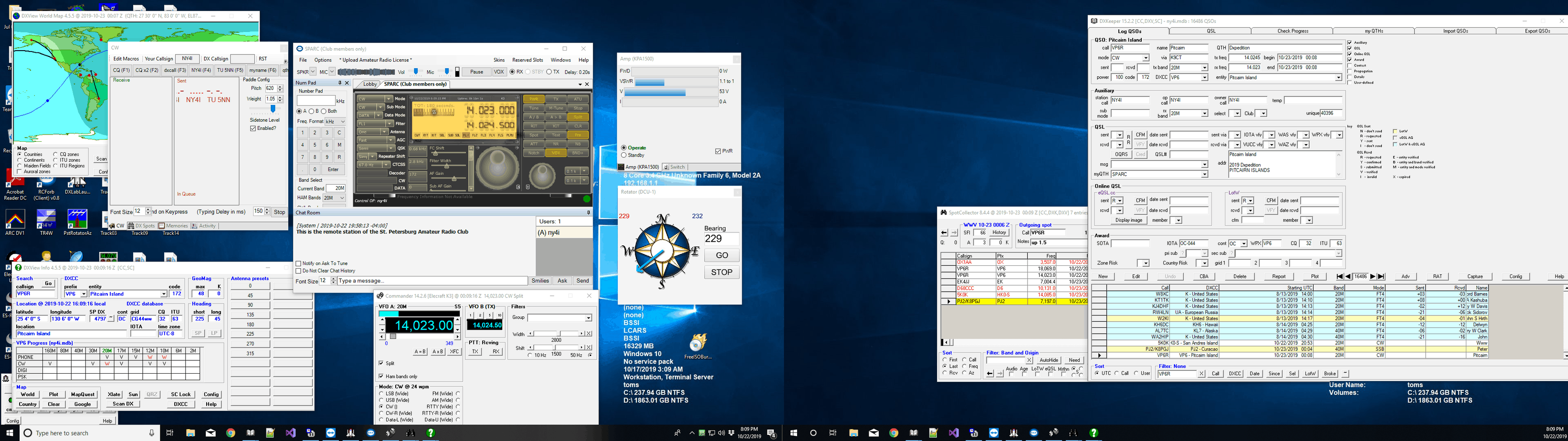This screenshot has height=441, width=1568.
Task: Open the SPKR dropdown in SPARC toolbar
Action: tap(314, 72)
